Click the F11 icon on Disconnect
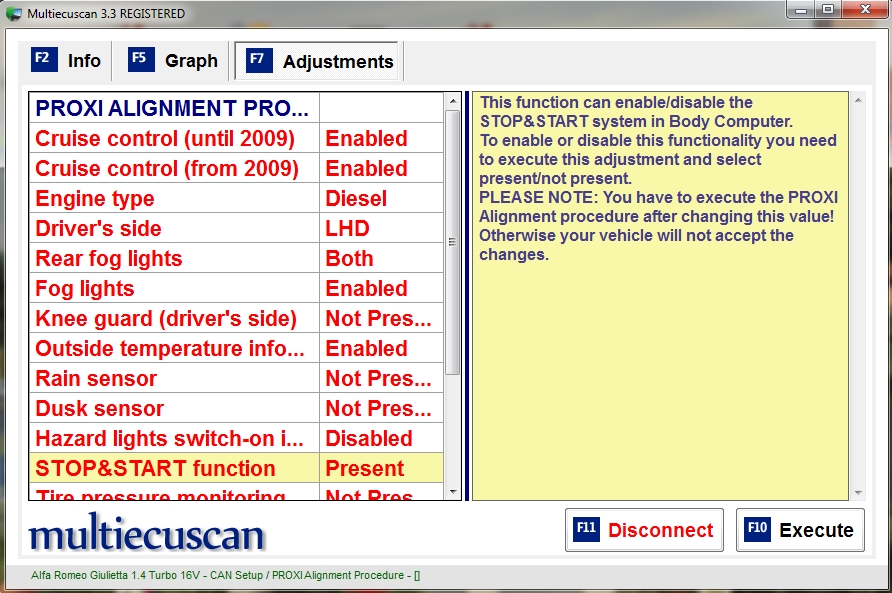The width and height of the screenshot is (892, 593). coord(586,529)
